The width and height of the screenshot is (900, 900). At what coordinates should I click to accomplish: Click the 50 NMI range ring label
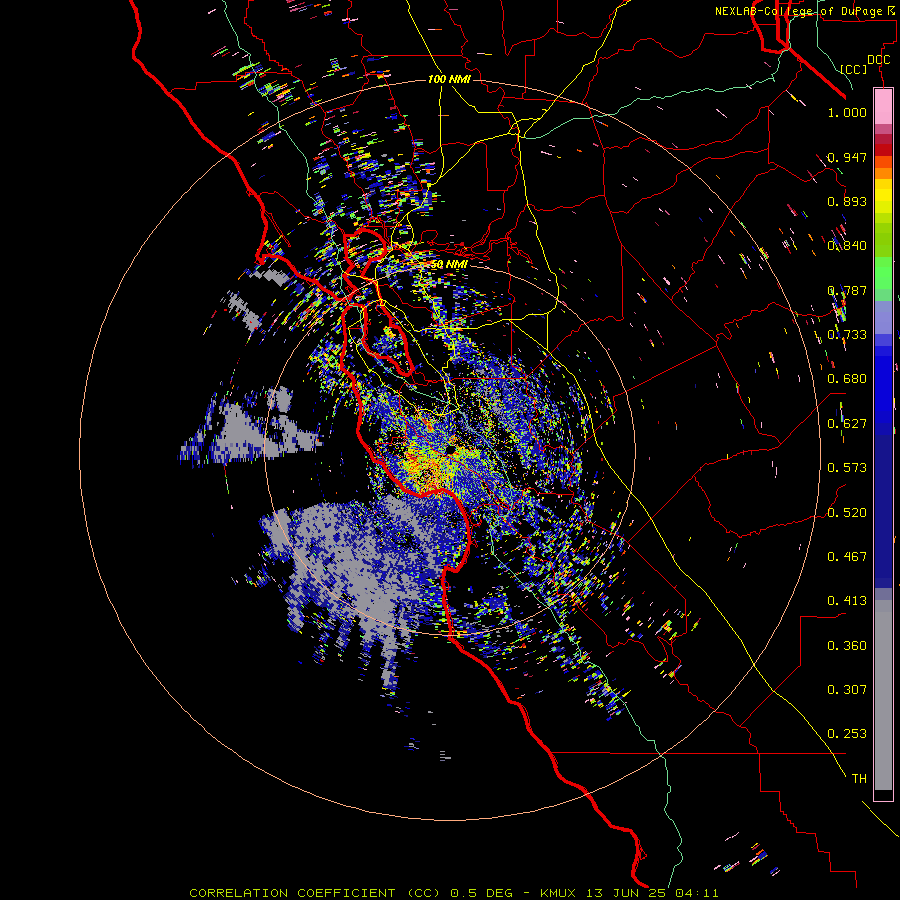pyautogui.click(x=449, y=264)
